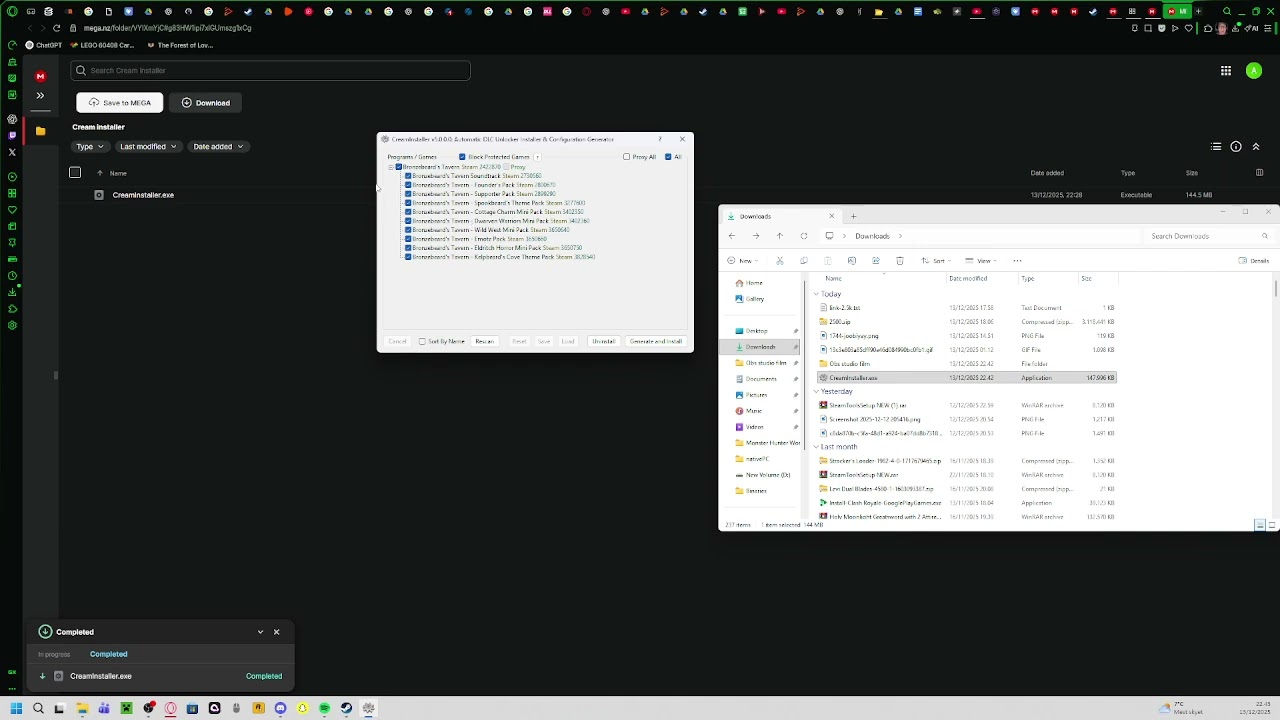
Task: Collapse the Last month group in Explorer
Action: pos(816,447)
